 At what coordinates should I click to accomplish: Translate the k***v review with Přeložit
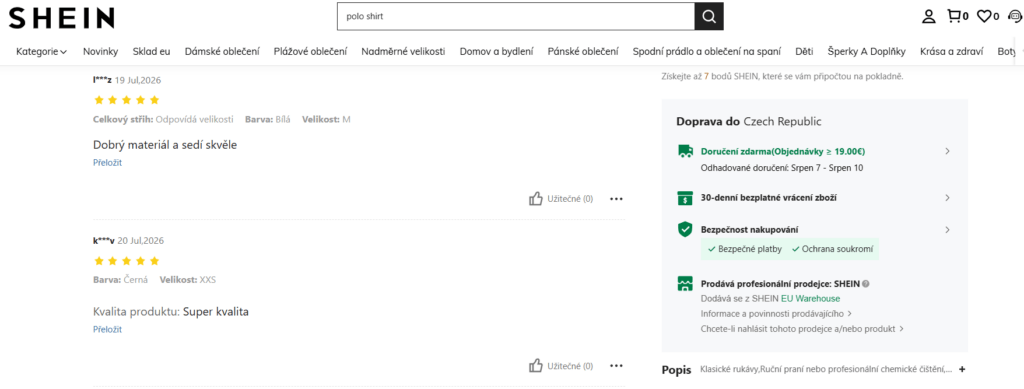click(x=108, y=330)
